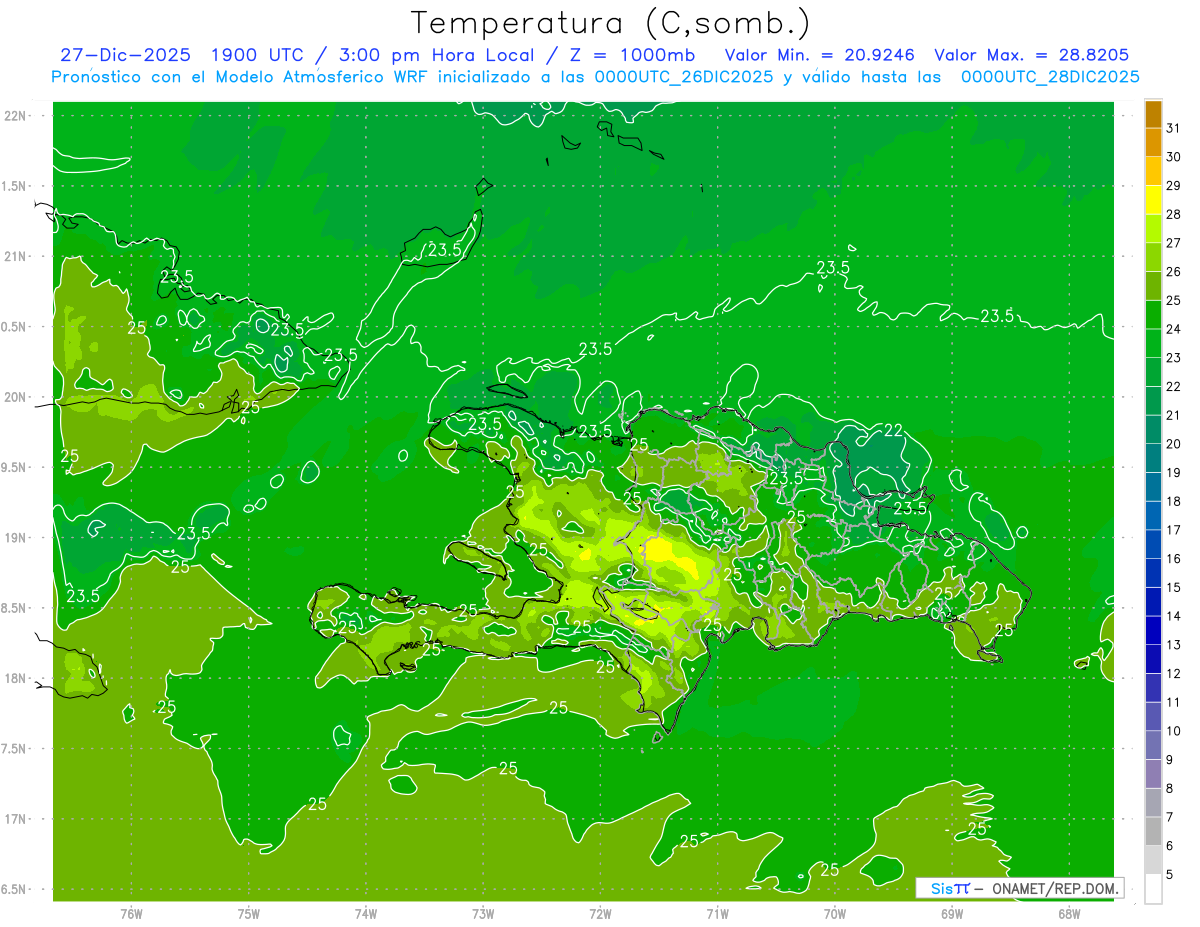This screenshot has width=1200, height=927.
Task: Click the "68W" longitude axis label
Action: [1069, 913]
